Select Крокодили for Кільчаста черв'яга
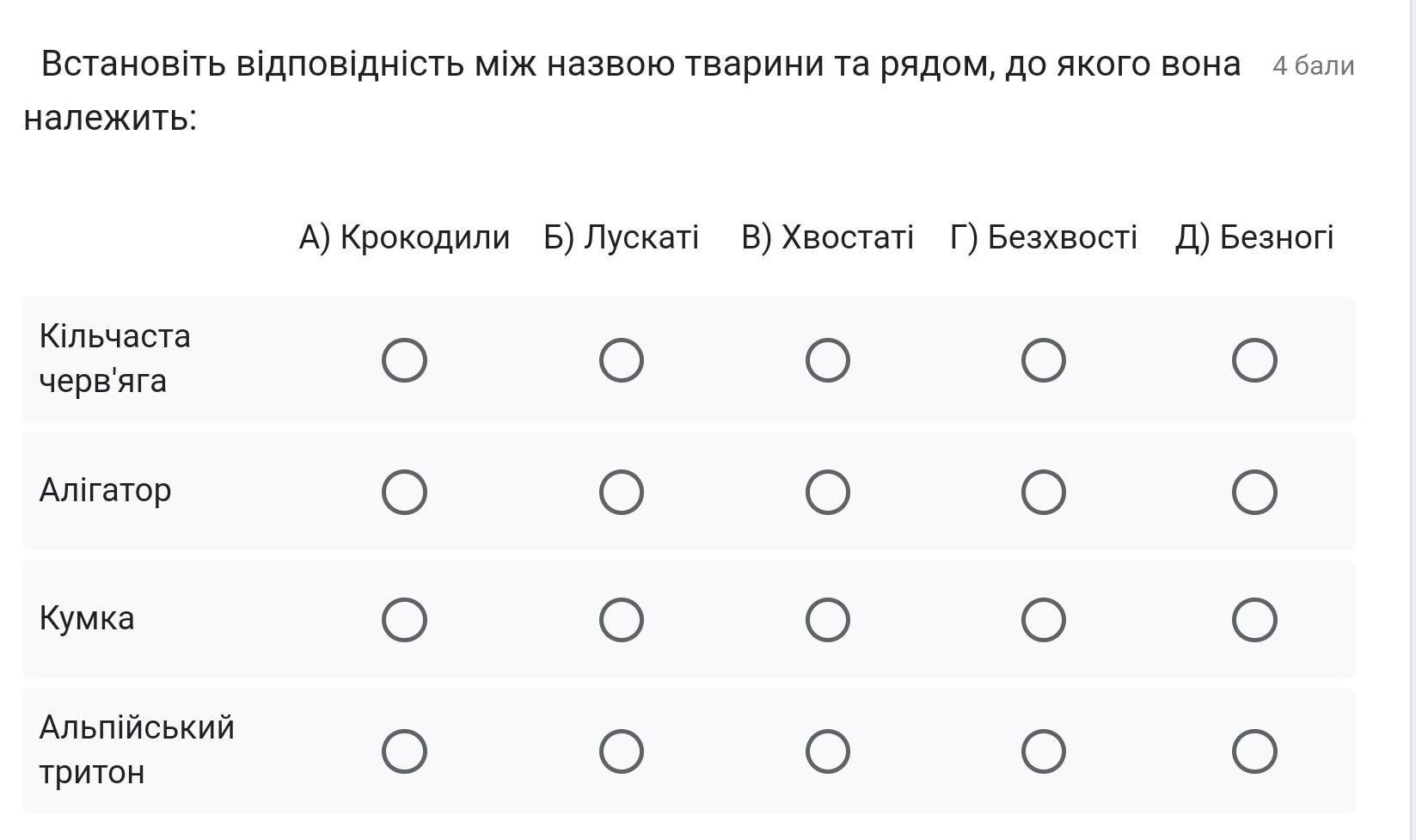Image resolution: width=1416 pixels, height=840 pixels. pyautogui.click(x=404, y=360)
